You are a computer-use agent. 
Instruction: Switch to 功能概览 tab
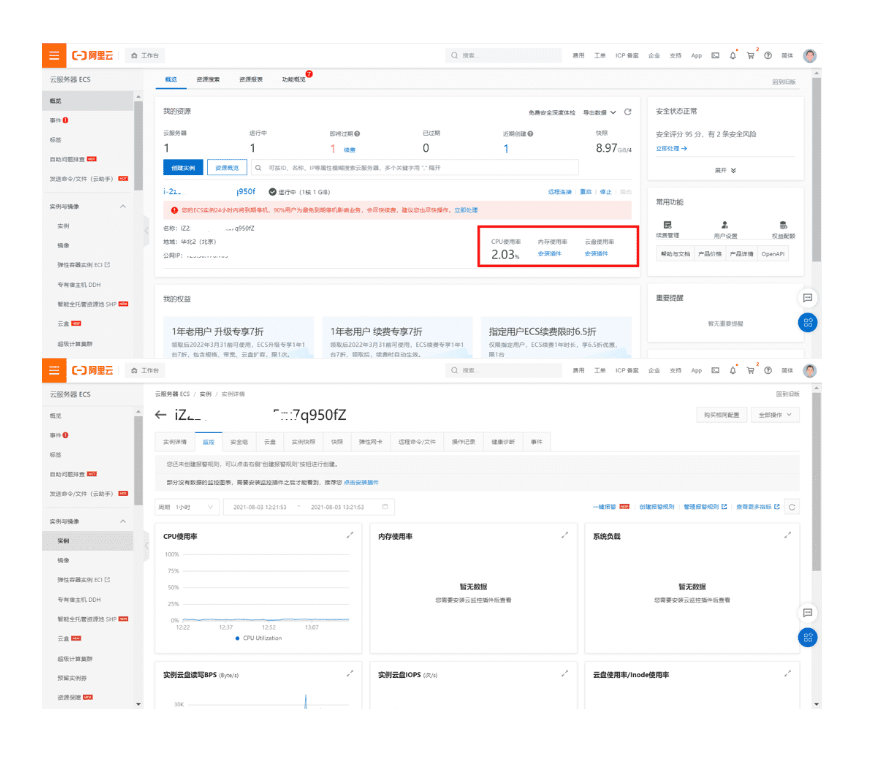(293, 79)
